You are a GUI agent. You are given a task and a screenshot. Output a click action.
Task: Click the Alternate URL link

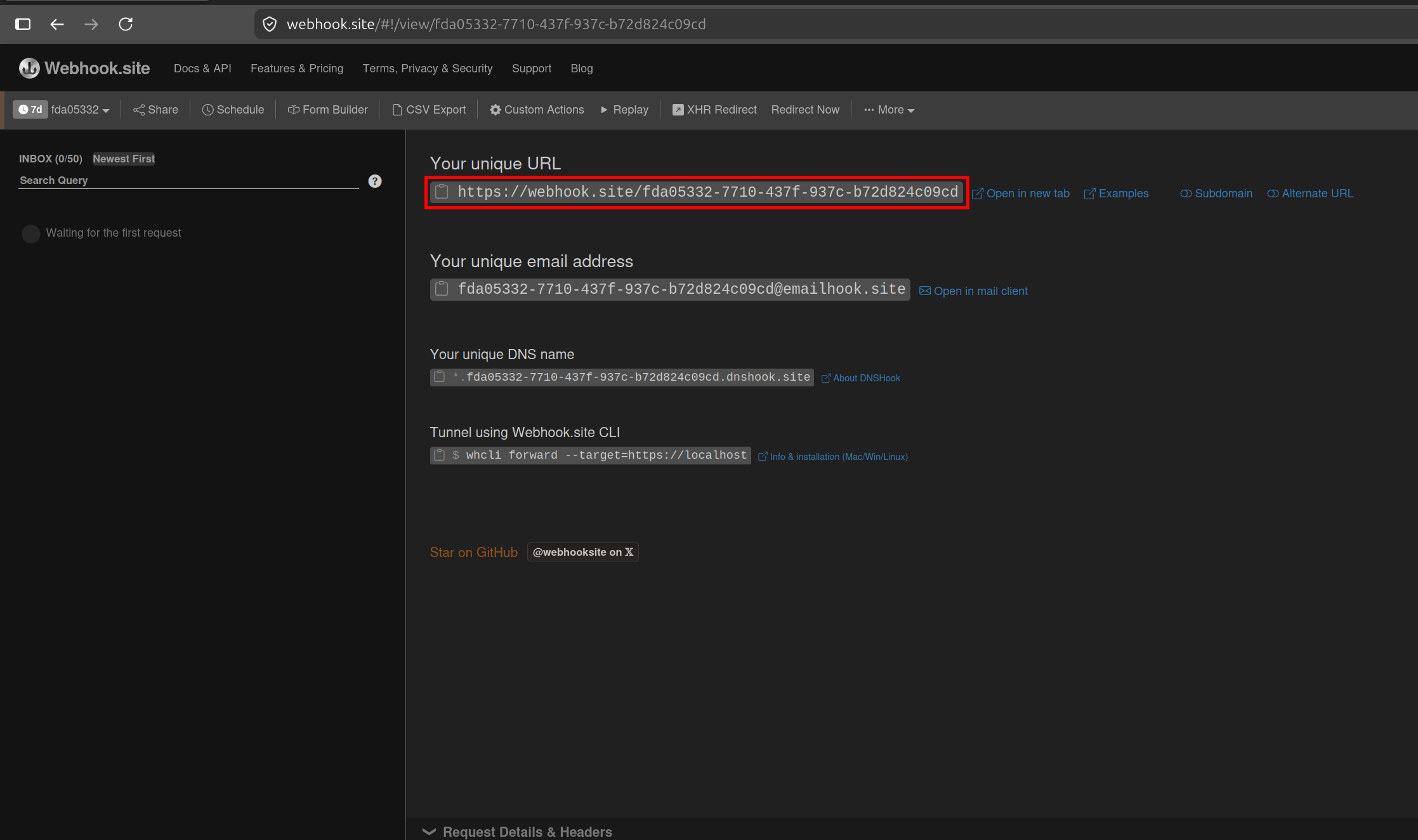(x=1310, y=194)
